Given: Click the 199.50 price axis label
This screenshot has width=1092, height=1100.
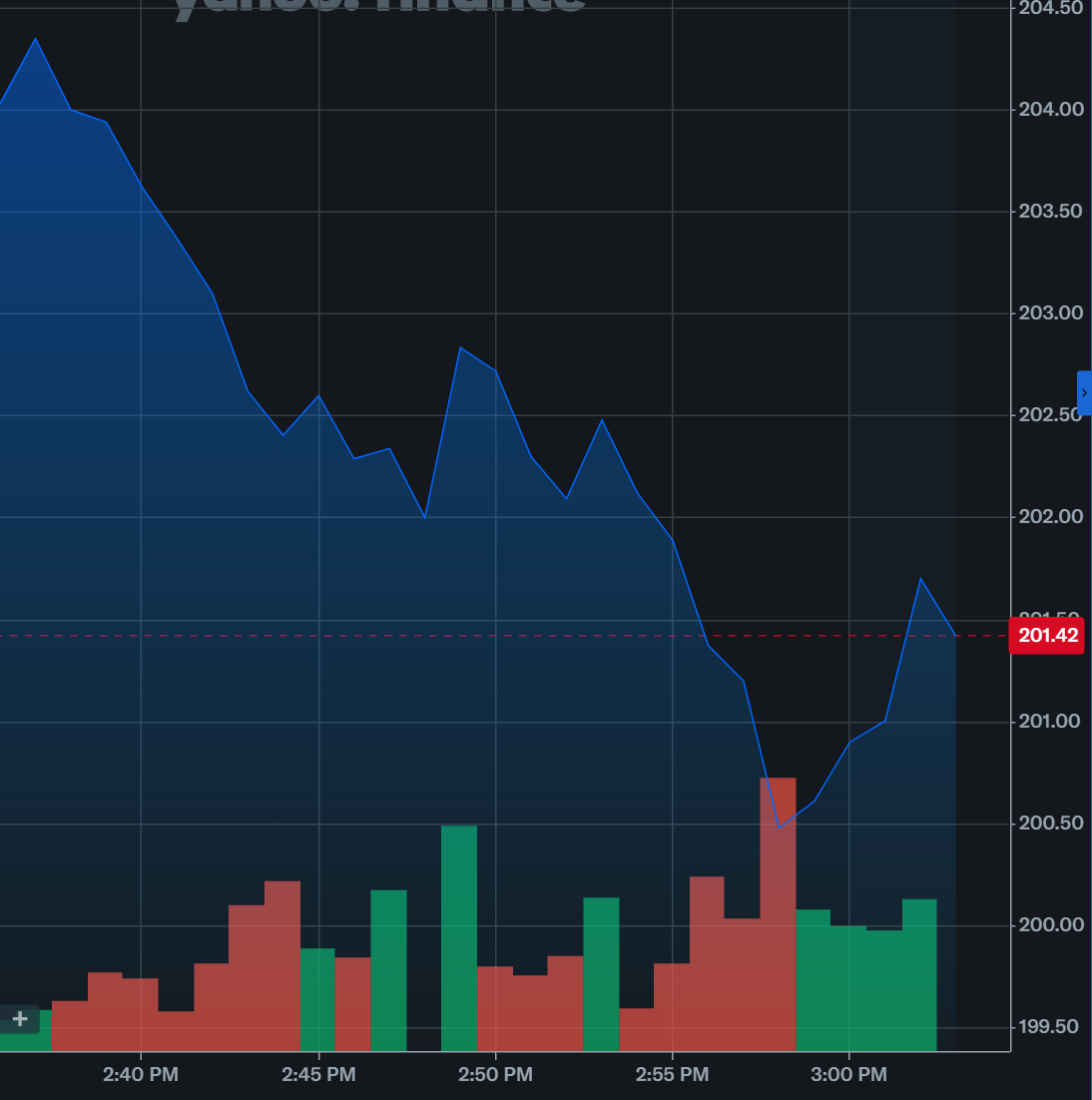Looking at the screenshot, I should click(x=1048, y=1027).
